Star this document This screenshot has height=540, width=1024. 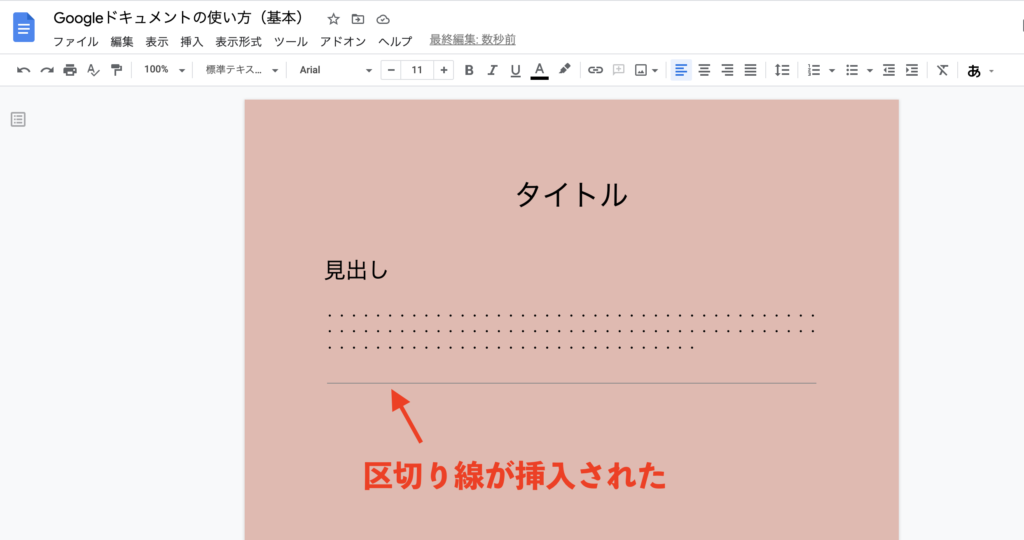pos(334,19)
